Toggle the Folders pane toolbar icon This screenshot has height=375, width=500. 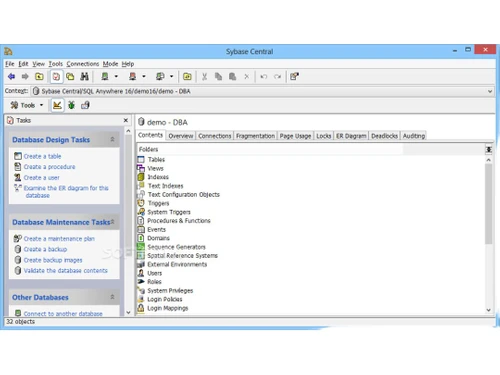point(70,77)
